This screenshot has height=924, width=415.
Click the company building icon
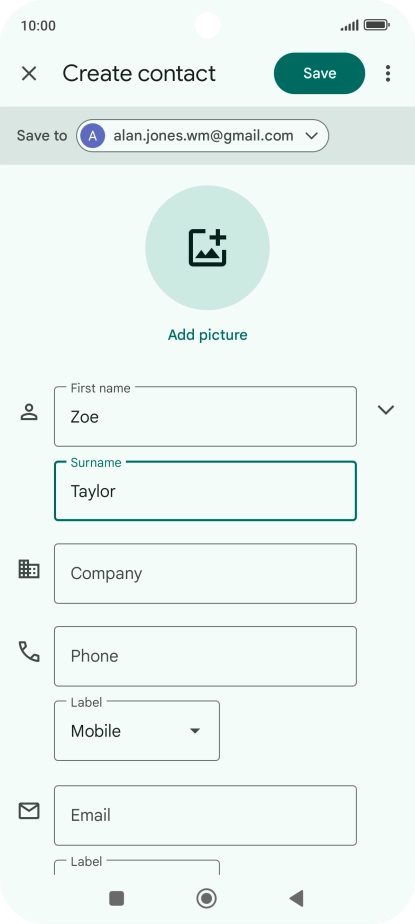[x=29, y=569]
